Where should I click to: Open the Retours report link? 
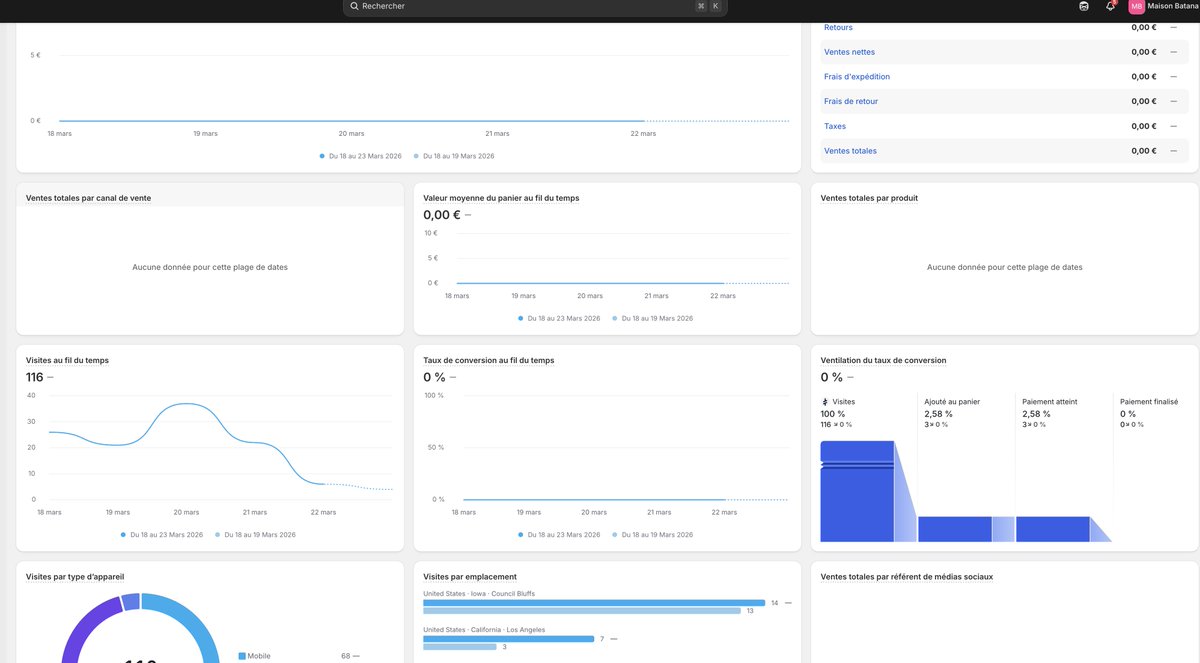click(838, 27)
